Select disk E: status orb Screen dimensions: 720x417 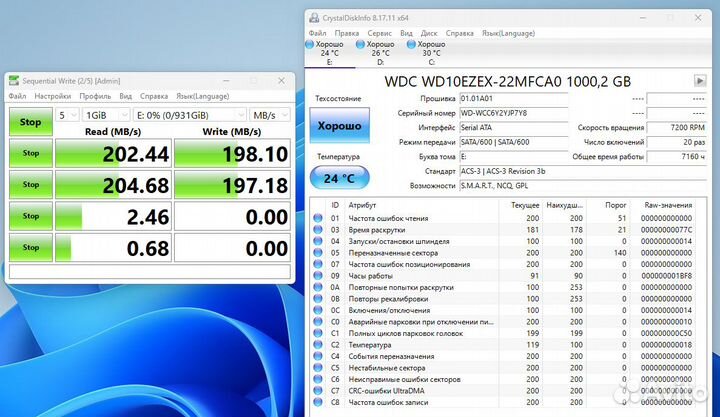(309, 45)
